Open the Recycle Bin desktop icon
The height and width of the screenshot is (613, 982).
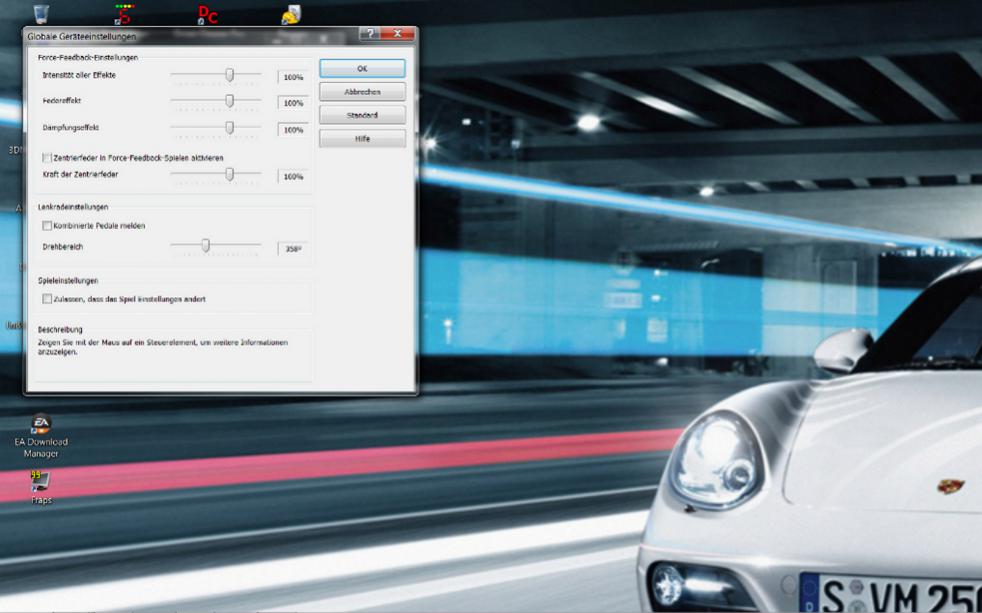(41, 14)
